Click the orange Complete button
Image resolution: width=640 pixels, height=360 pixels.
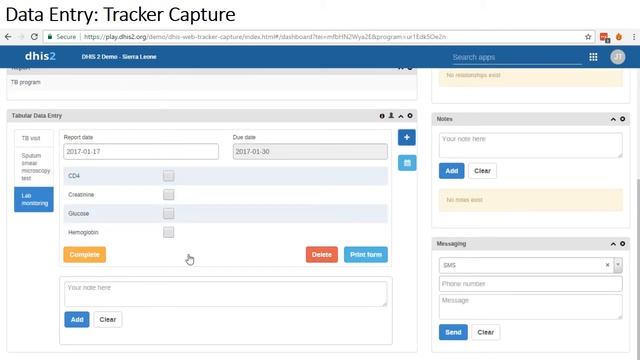[x=84, y=254]
